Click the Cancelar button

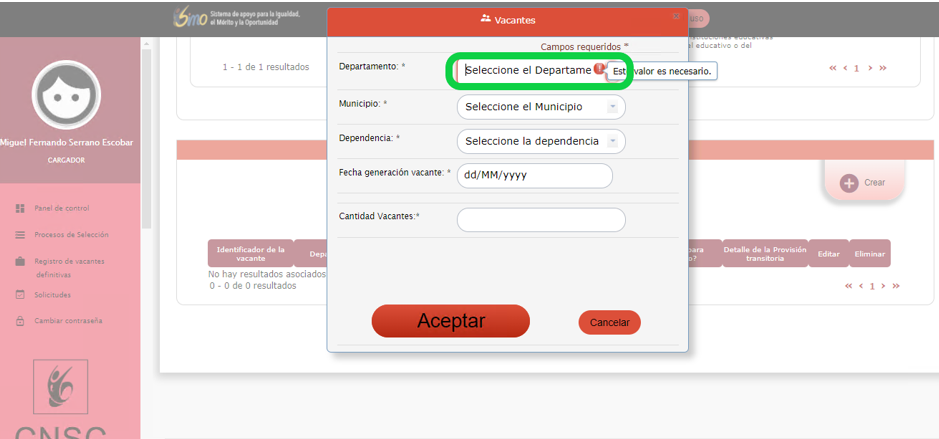tap(609, 323)
